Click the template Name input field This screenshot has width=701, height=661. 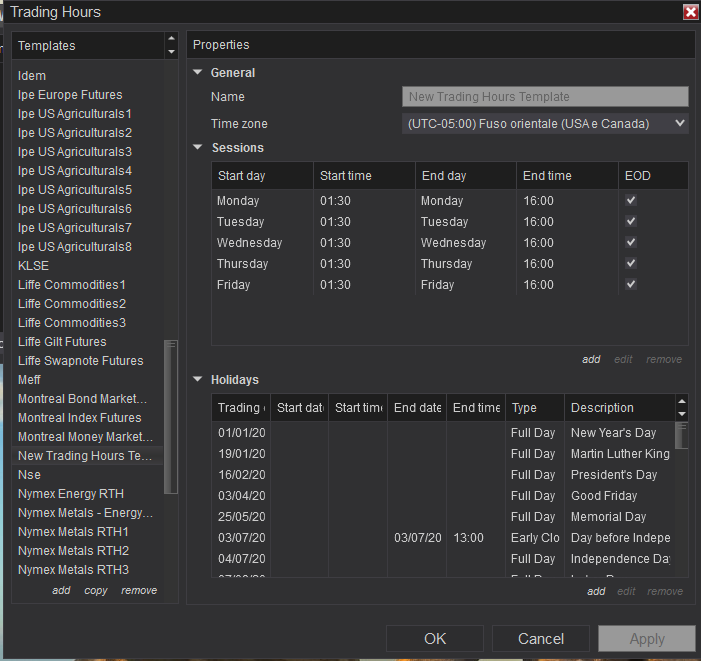(545, 97)
